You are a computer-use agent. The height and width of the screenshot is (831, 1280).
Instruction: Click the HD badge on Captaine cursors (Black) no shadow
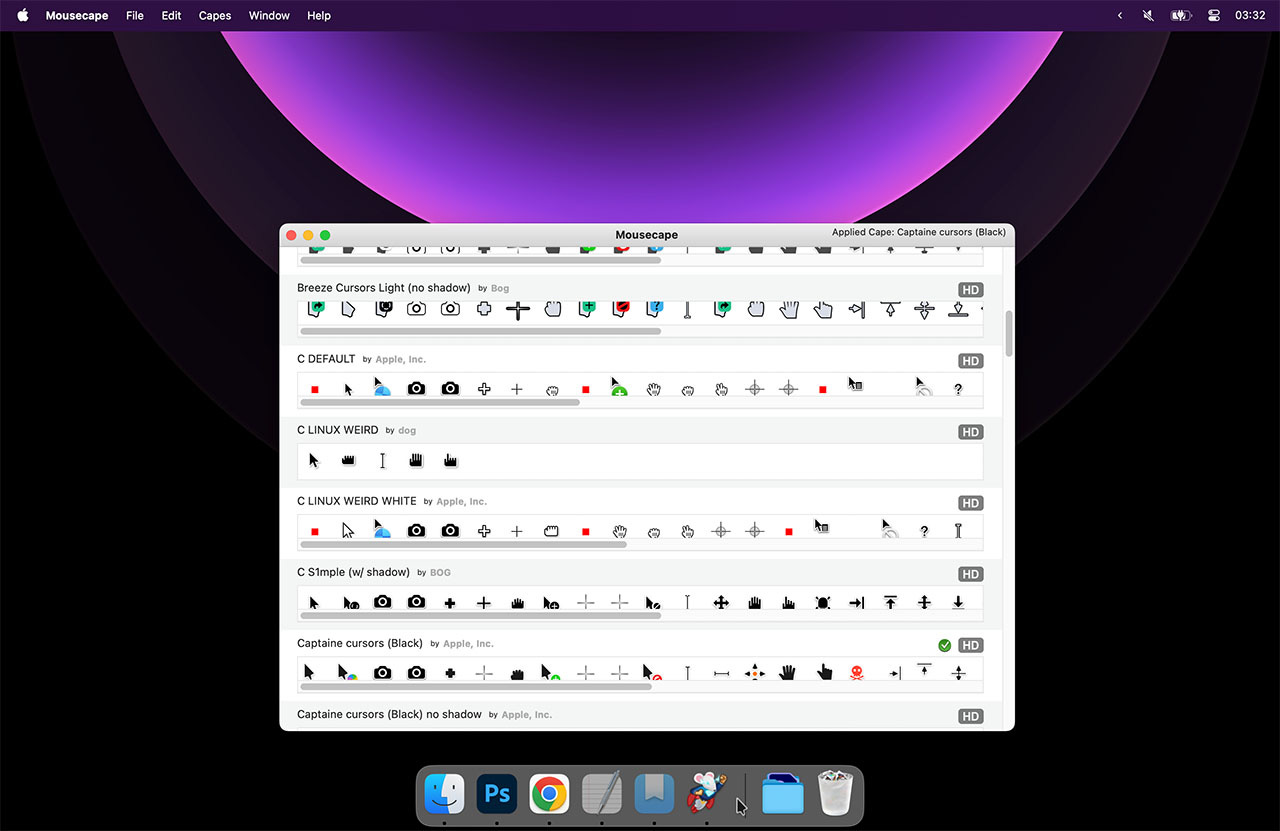pyautogui.click(x=970, y=716)
